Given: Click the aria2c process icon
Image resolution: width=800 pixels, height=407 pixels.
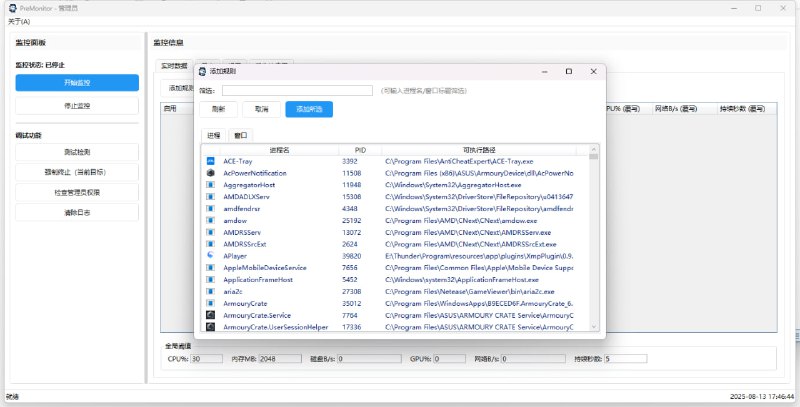Looking at the screenshot, I should (x=211, y=291).
